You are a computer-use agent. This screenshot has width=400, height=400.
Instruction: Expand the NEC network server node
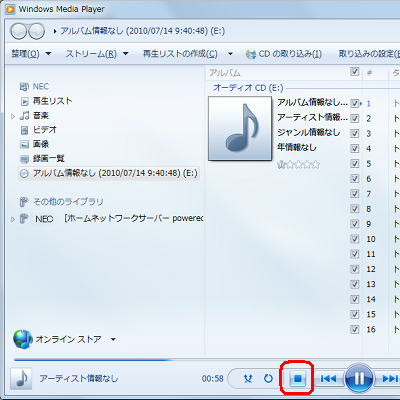[13, 219]
